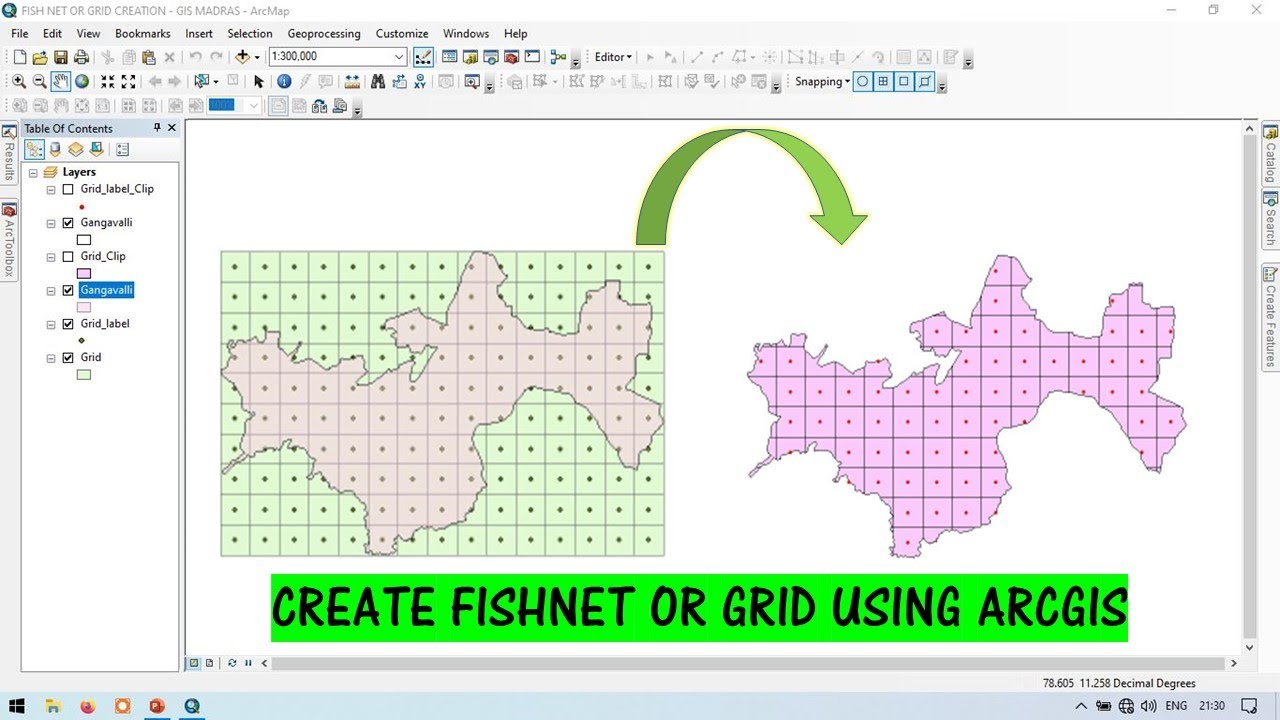Screen dimensions: 1280x720
Task: Enable the Grid_Clip layer checkbox
Action: 68,257
